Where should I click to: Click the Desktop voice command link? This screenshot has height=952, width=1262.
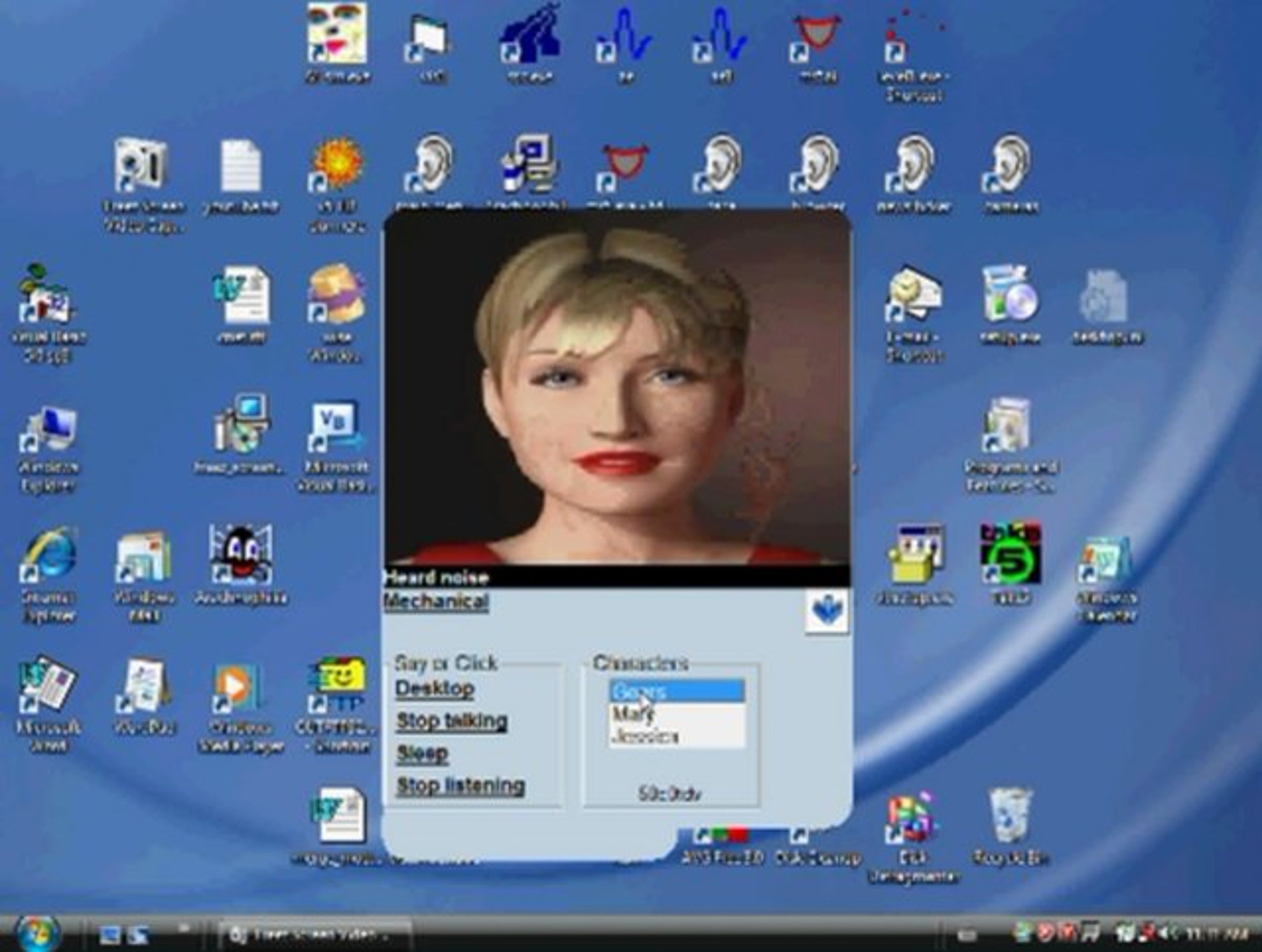pyautogui.click(x=435, y=689)
